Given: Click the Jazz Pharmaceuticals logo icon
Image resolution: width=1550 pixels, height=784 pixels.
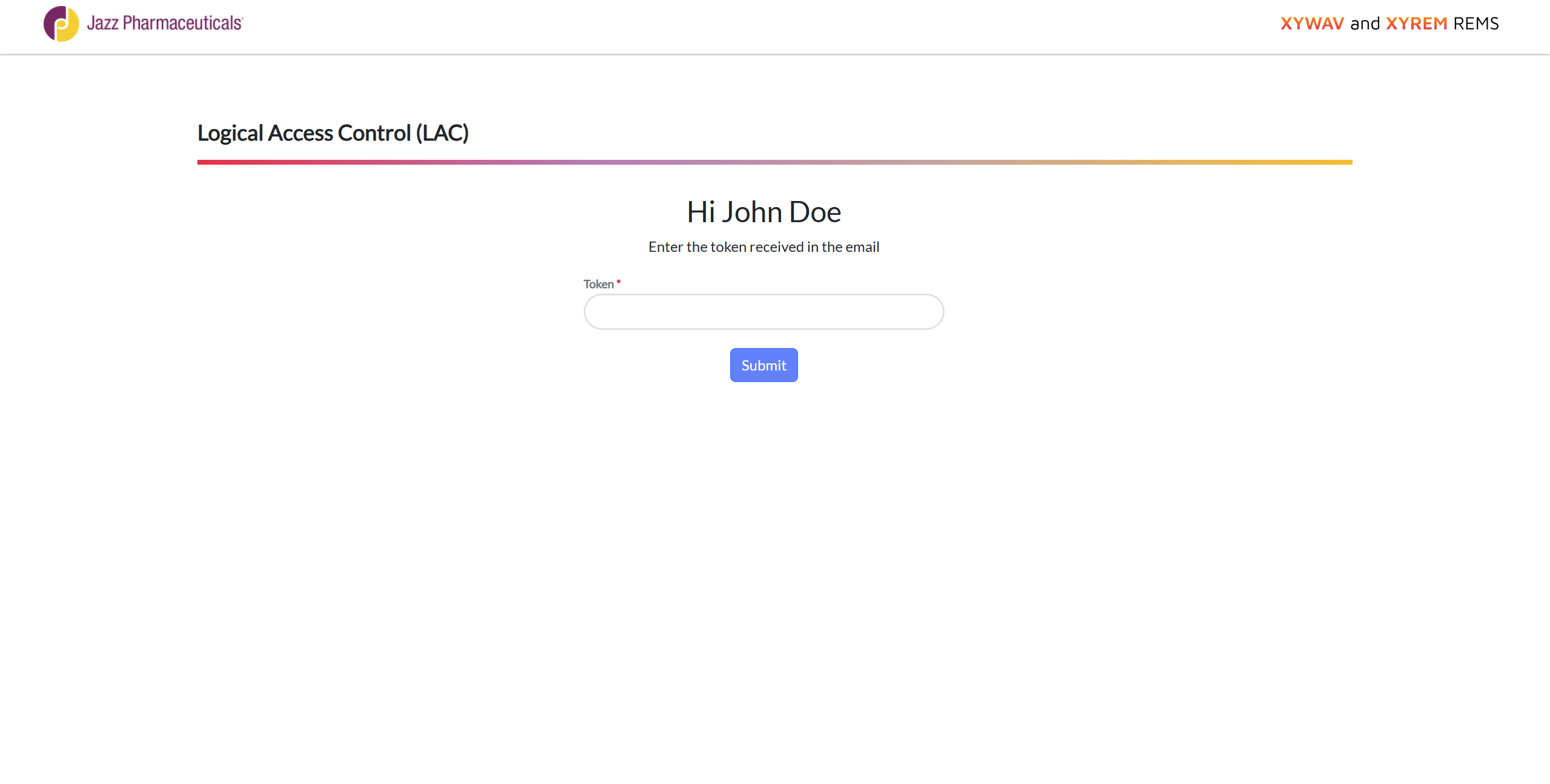Looking at the screenshot, I should click(x=61, y=24).
